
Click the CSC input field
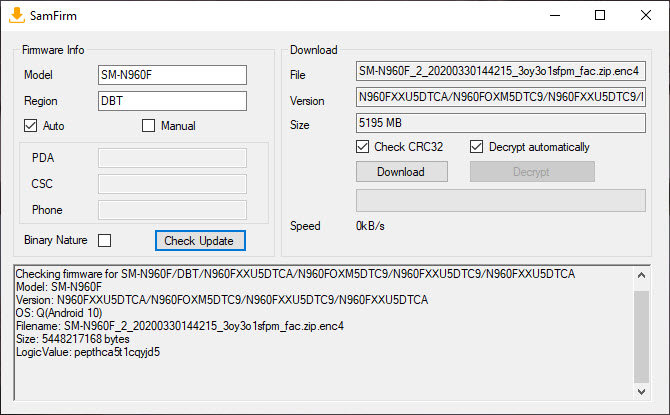pos(172,184)
